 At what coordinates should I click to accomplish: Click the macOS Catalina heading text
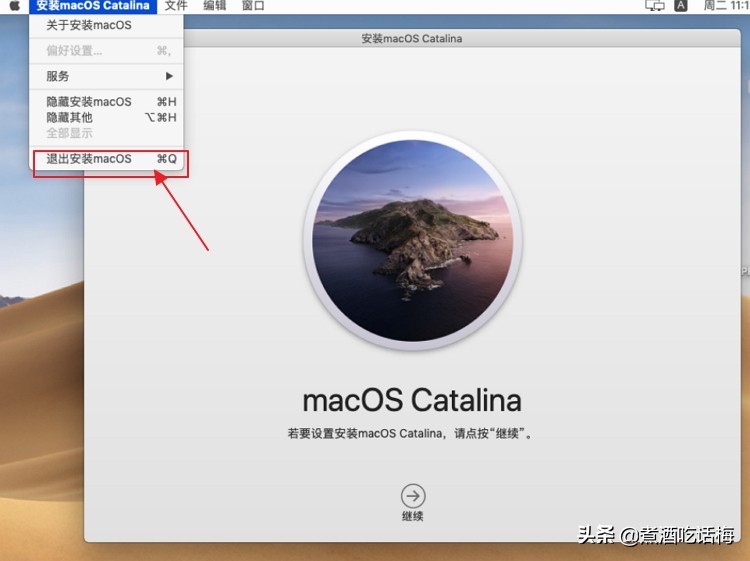(x=412, y=400)
